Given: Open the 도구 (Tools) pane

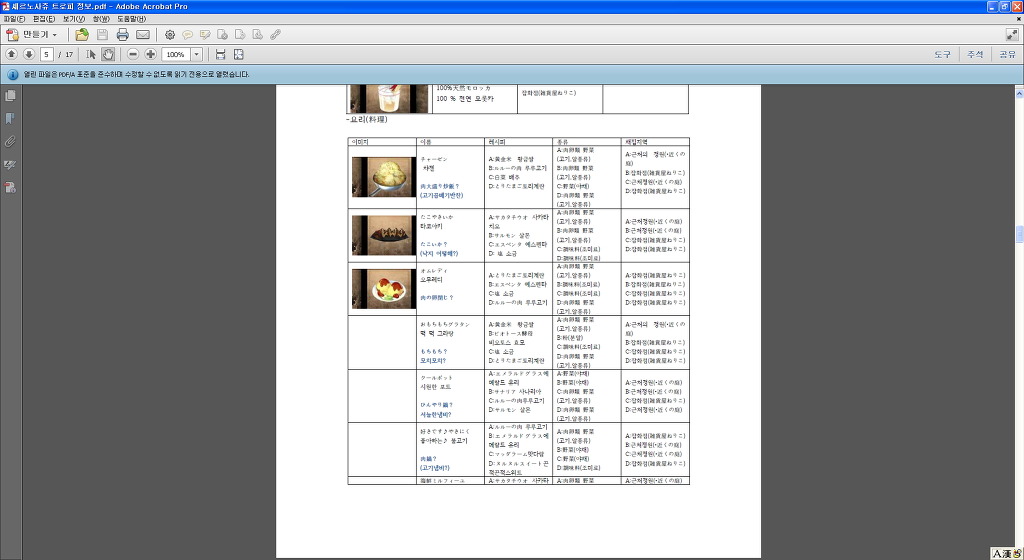Looking at the screenshot, I should click(942, 54).
